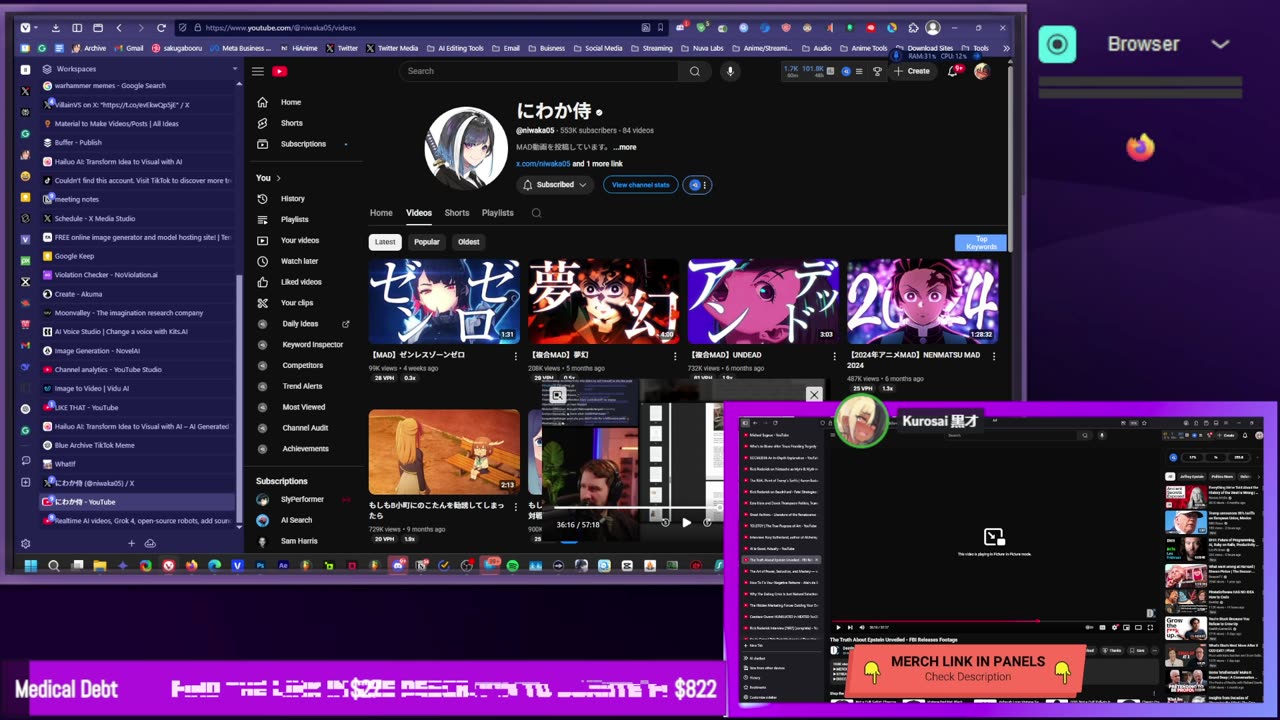
Task: Open the channel search magnifier beside Playlists
Action: pyautogui.click(x=536, y=213)
